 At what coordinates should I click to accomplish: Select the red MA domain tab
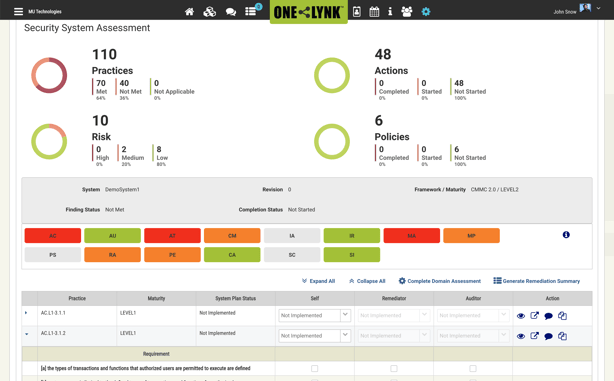coord(412,236)
